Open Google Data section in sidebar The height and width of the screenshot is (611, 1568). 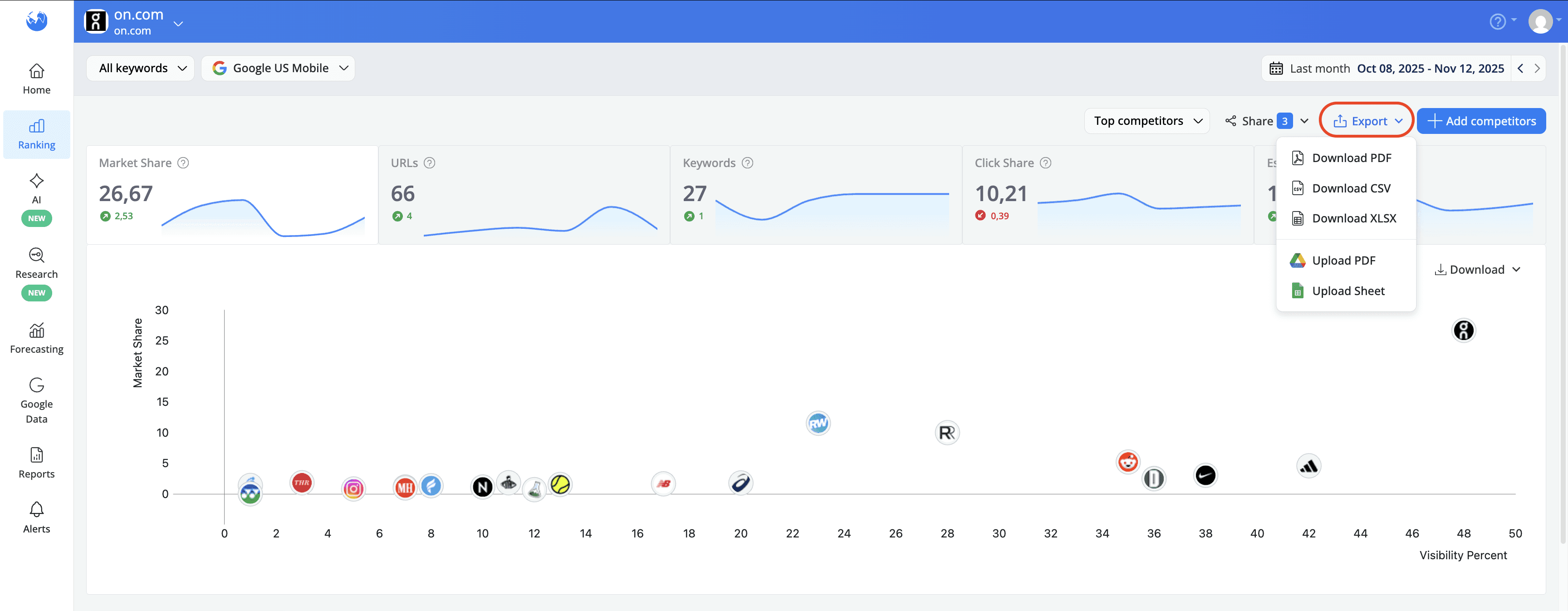[x=36, y=401]
